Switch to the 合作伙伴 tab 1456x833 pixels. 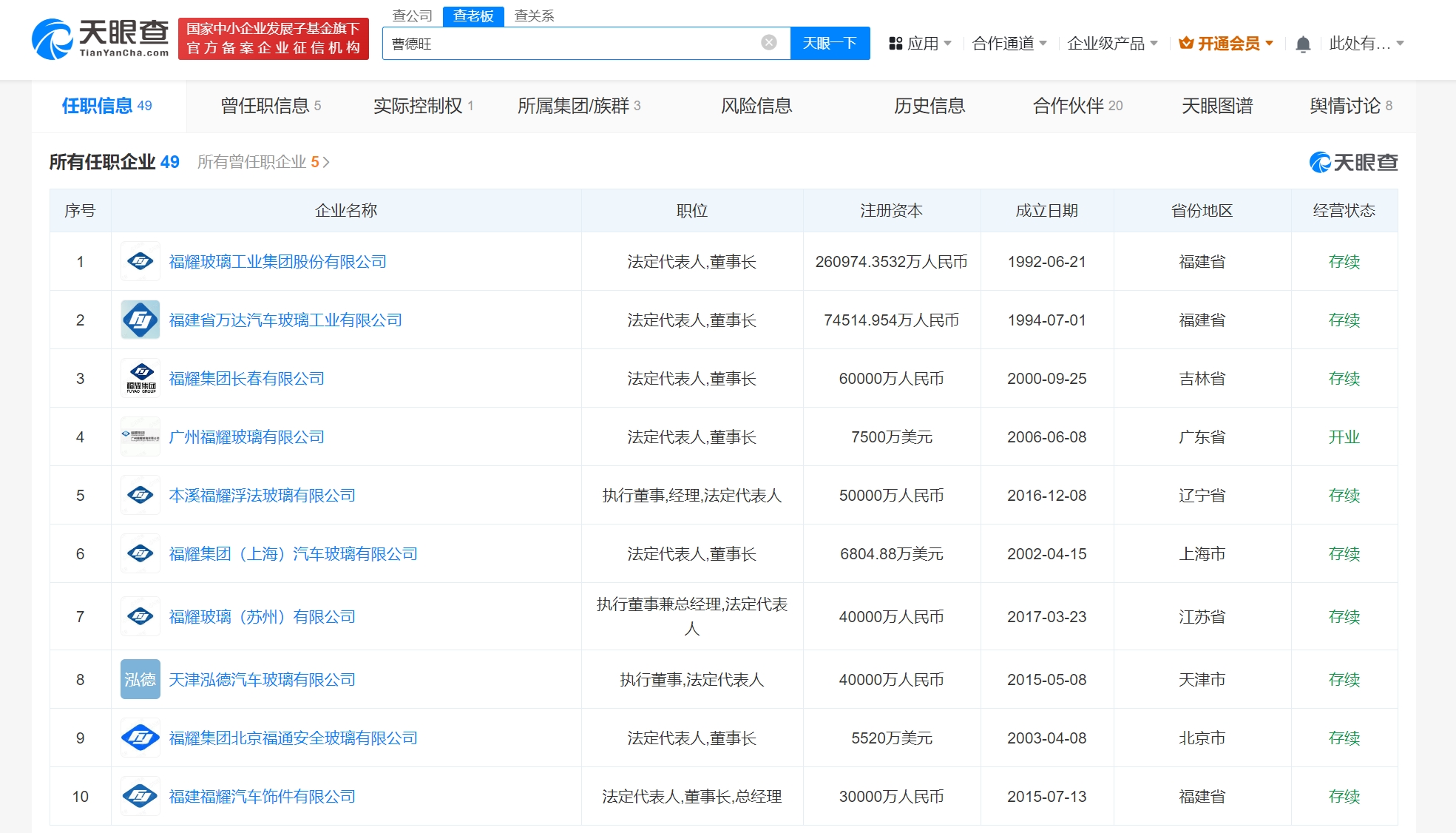tap(1077, 106)
